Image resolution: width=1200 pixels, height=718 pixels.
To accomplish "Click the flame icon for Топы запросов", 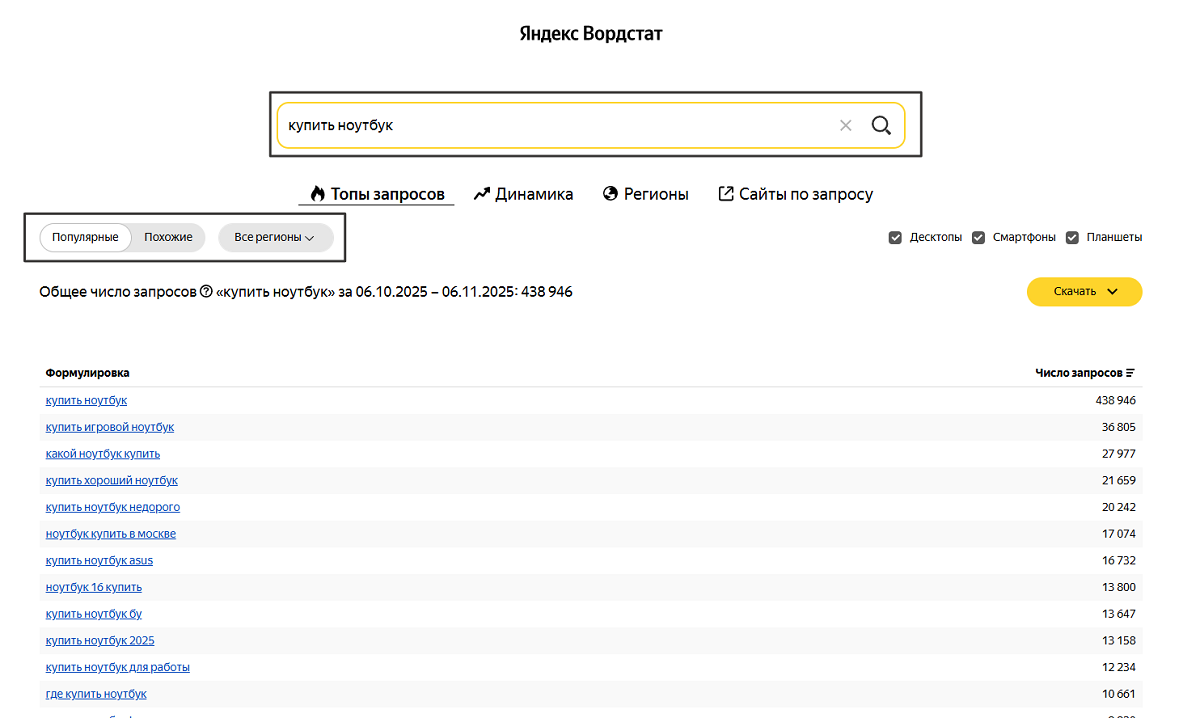I will point(317,194).
